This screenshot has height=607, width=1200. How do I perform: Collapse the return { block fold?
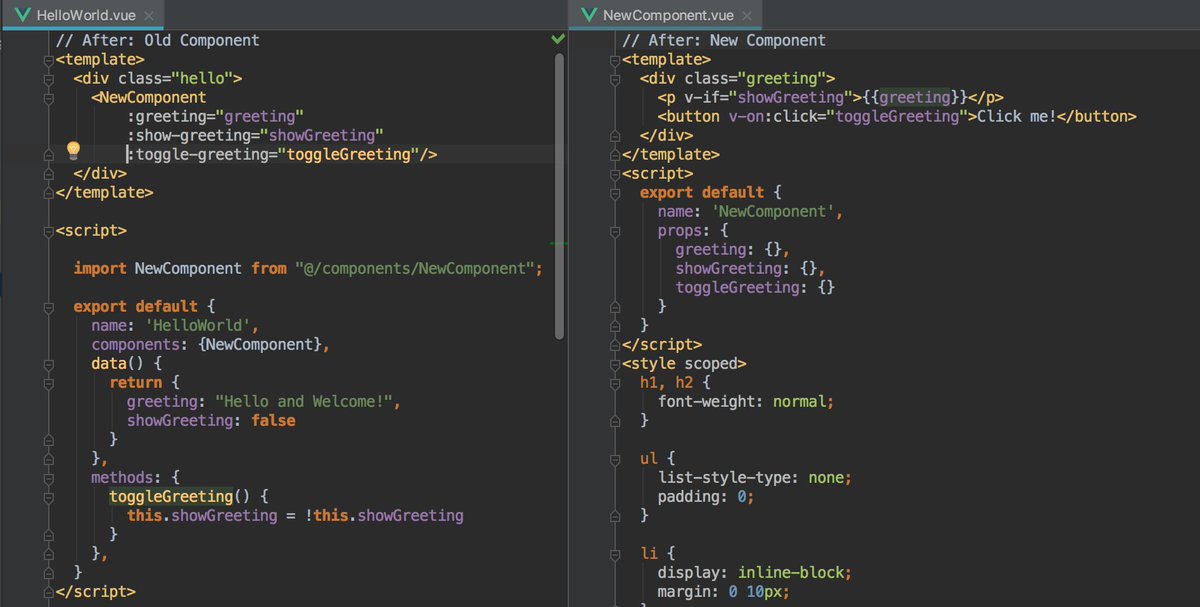(47, 383)
